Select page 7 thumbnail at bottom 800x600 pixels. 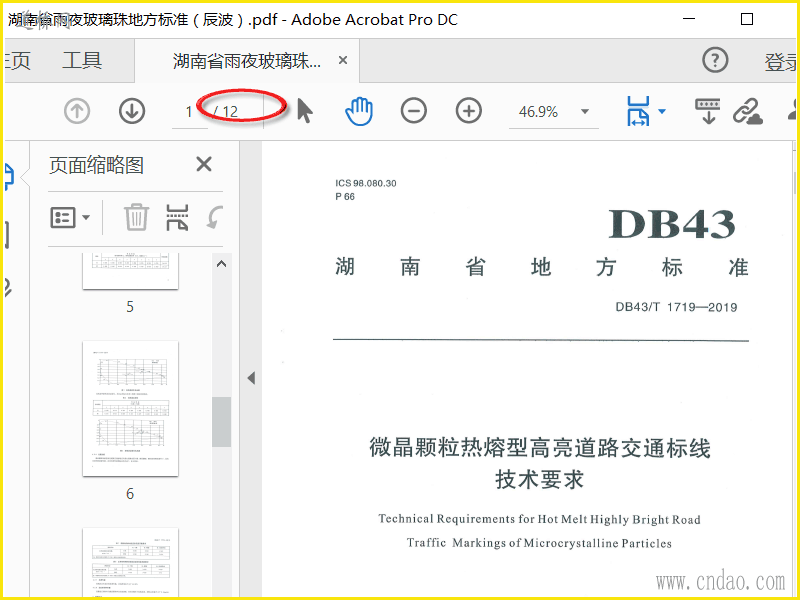pos(131,563)
